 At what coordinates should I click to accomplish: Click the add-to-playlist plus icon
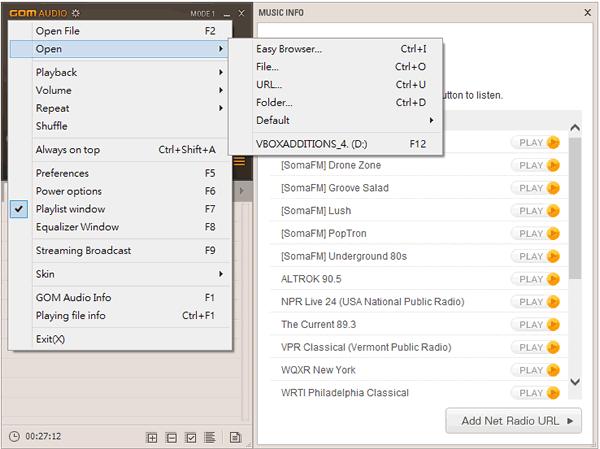pos(152,437)
